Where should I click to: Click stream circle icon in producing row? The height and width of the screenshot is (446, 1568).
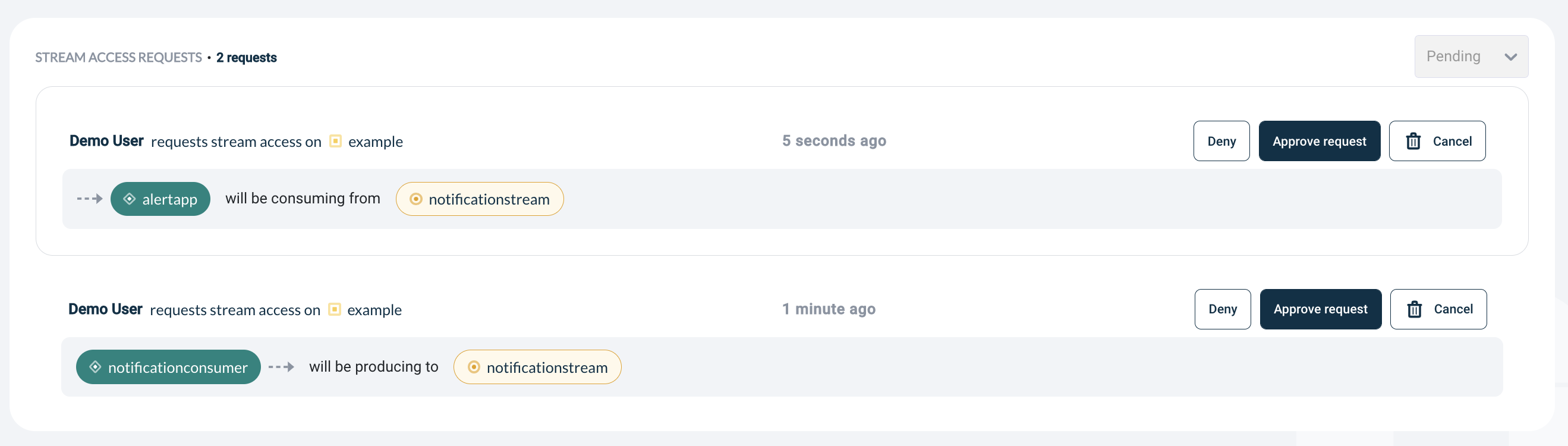474,367
